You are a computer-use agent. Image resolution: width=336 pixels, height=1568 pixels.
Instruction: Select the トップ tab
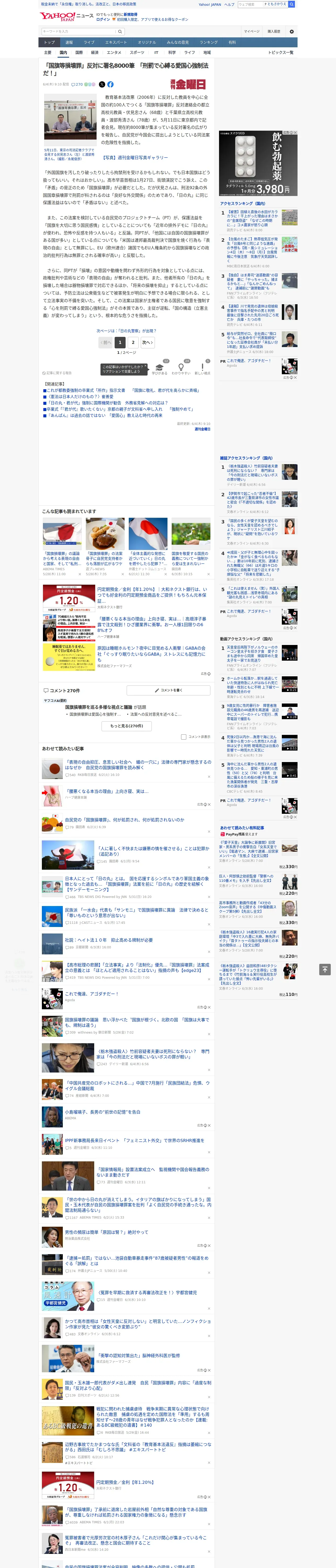coord(49,43)
